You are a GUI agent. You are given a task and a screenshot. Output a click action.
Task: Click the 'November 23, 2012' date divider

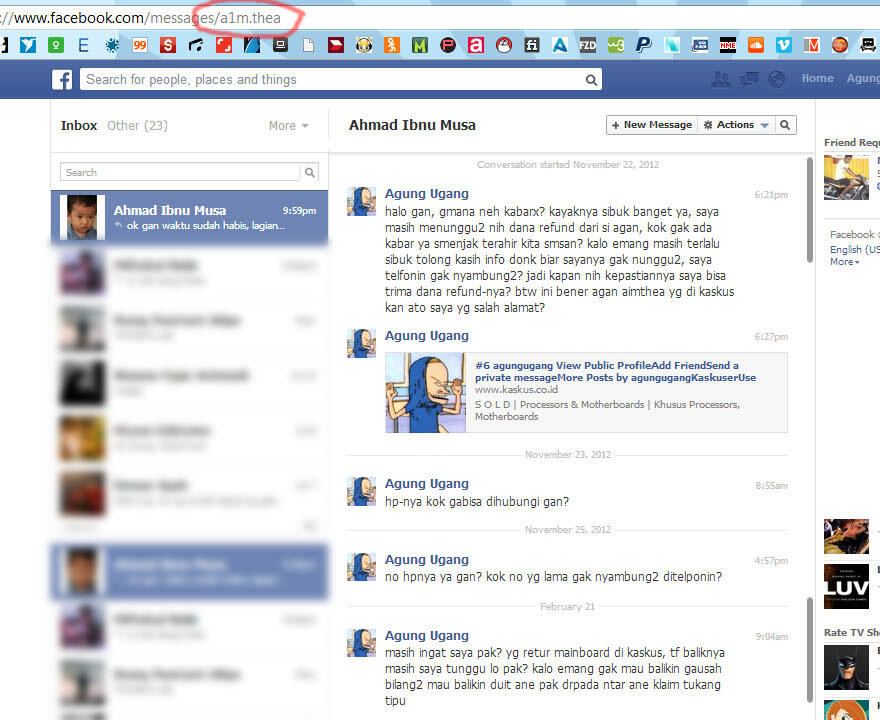pos(568,455)
